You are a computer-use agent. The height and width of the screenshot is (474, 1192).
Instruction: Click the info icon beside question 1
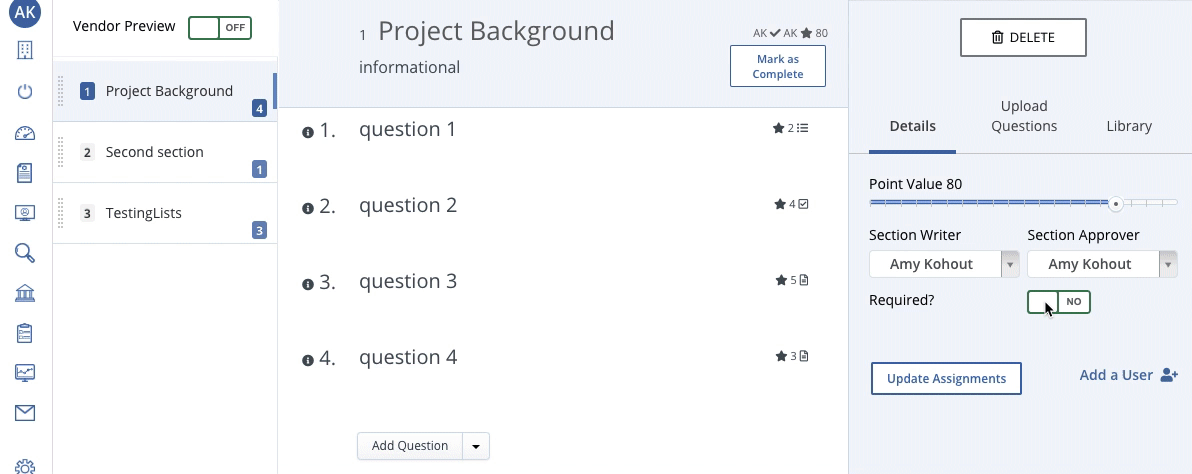click(308, 132)
